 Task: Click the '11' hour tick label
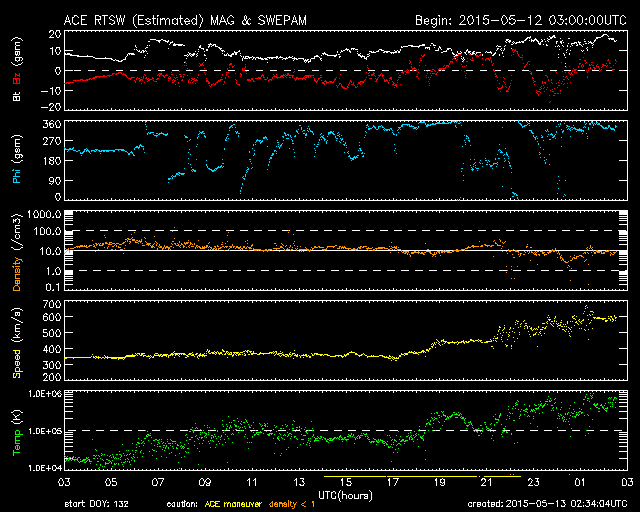[x=252, y=482]
